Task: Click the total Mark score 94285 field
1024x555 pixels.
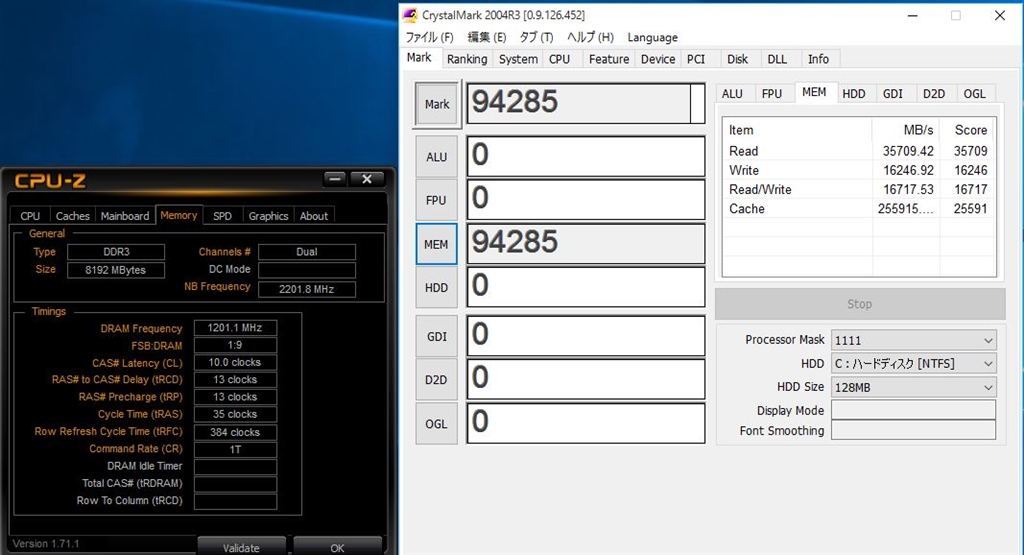Action: click(586, 103)
